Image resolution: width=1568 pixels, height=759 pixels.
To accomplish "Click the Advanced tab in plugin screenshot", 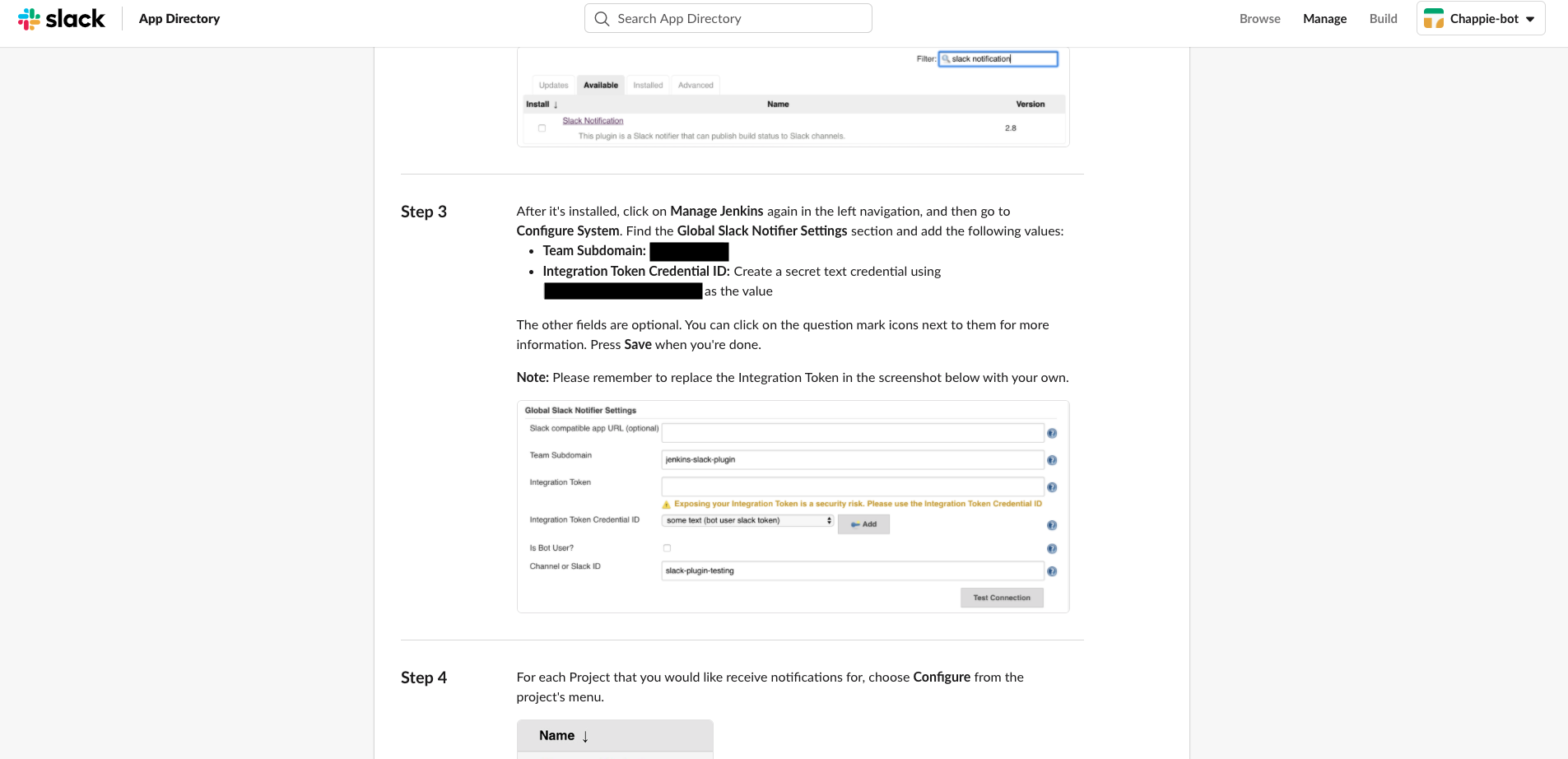I will 696,85.
